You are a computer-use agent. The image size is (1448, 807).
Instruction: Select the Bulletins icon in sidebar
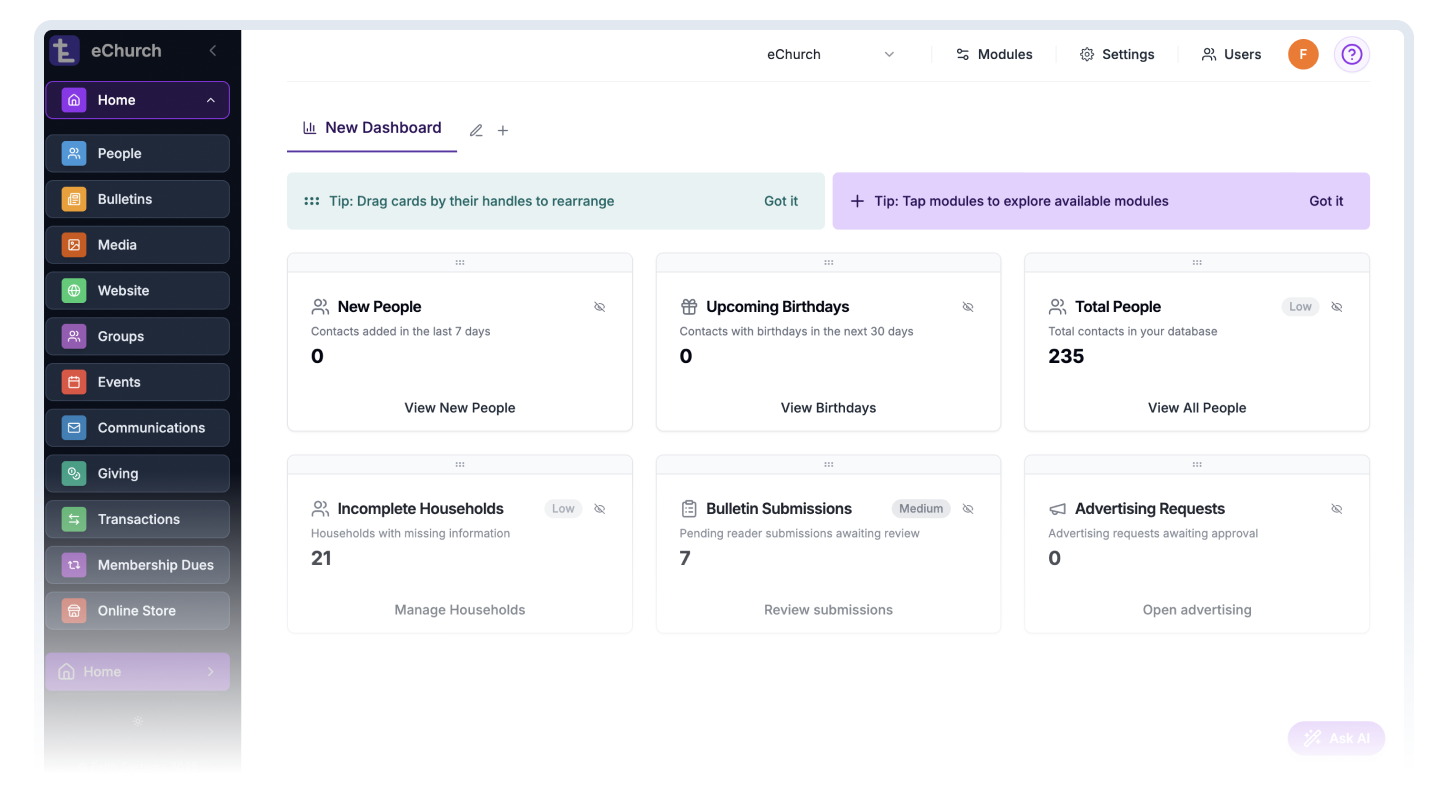(x=73, y=199)
